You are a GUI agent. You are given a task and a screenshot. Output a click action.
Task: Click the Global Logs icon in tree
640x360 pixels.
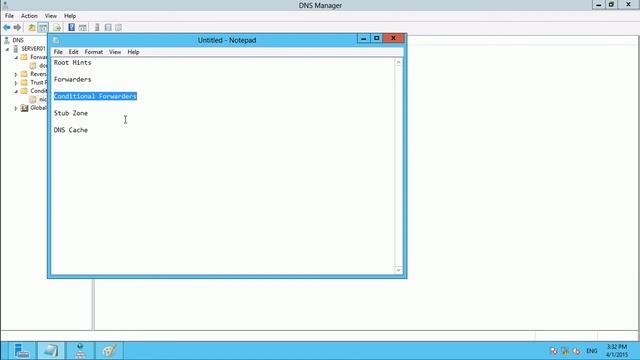(x=24, y=108)
